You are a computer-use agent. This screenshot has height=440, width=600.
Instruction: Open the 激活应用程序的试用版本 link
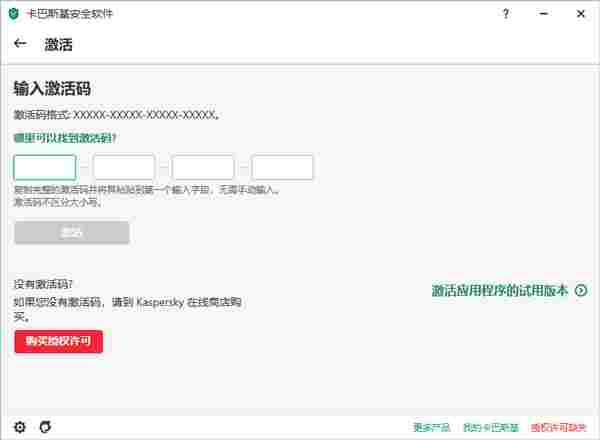(500, 291)
